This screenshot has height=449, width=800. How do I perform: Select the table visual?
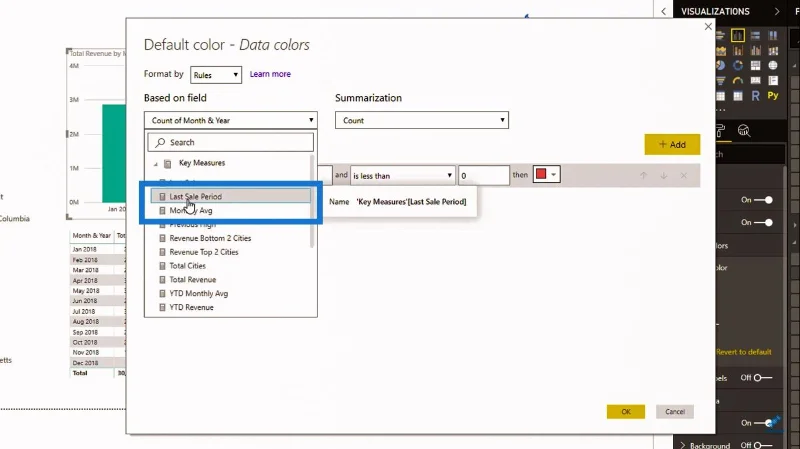(720, 96)
